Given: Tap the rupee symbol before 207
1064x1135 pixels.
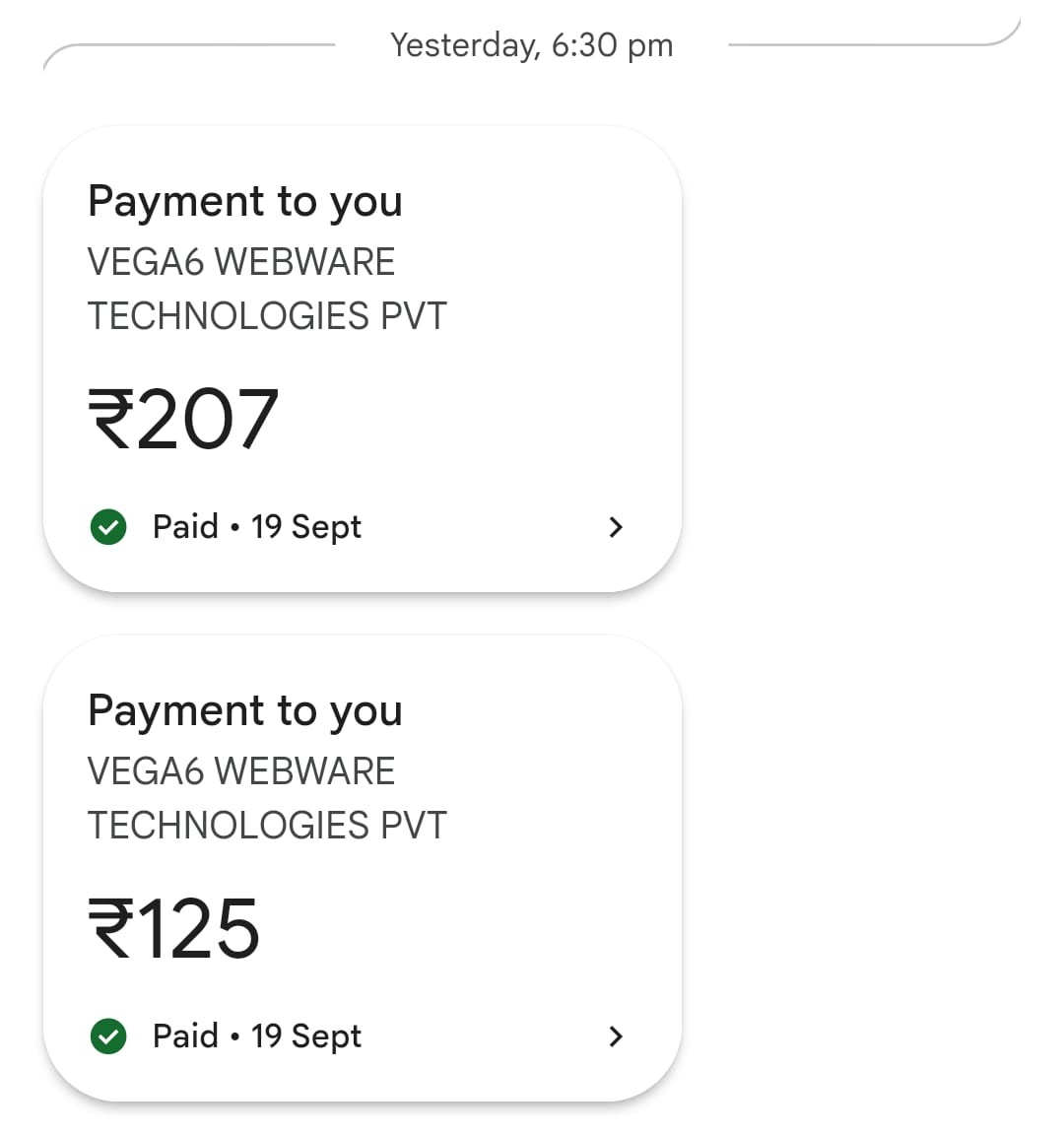Looking at the screenshot, I should [109, 420].
